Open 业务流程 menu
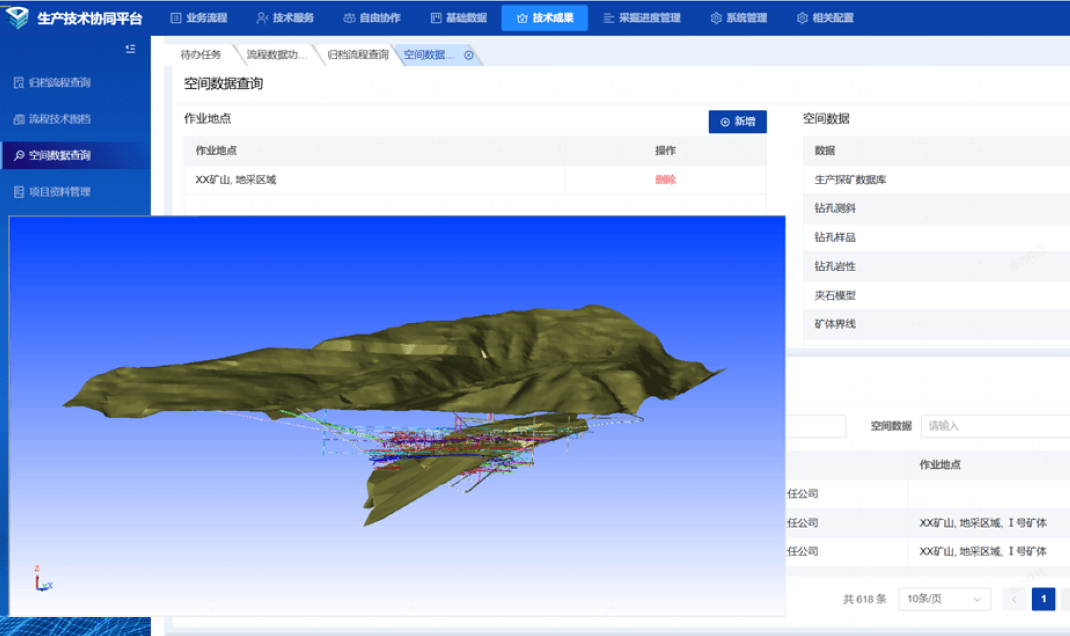The width and height of the screenshot is (1070, 636). point(199,18)
